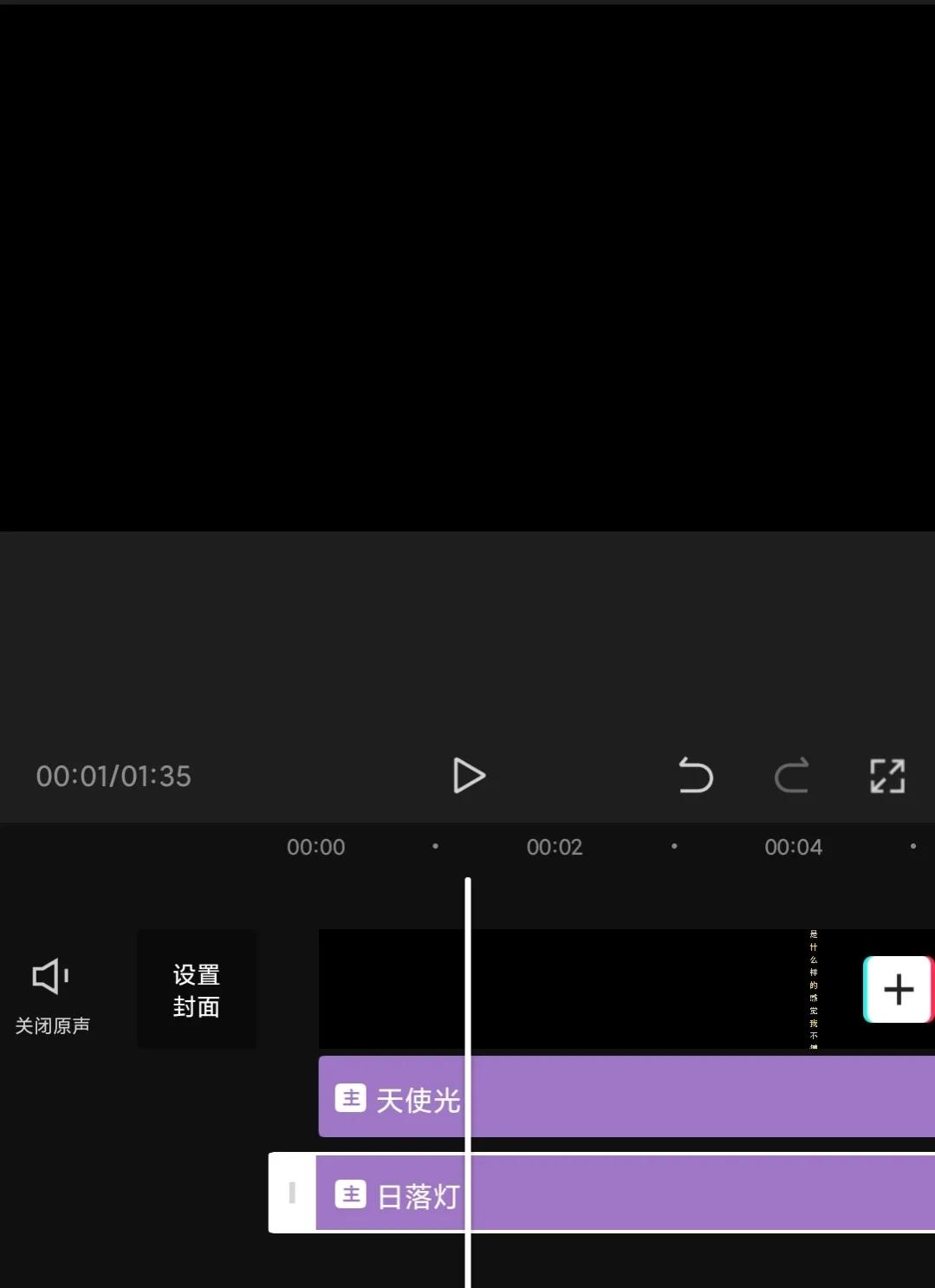935x1288 pixels.
Task: Mute original sound with speaker icon
Action: tap(50, 976)
